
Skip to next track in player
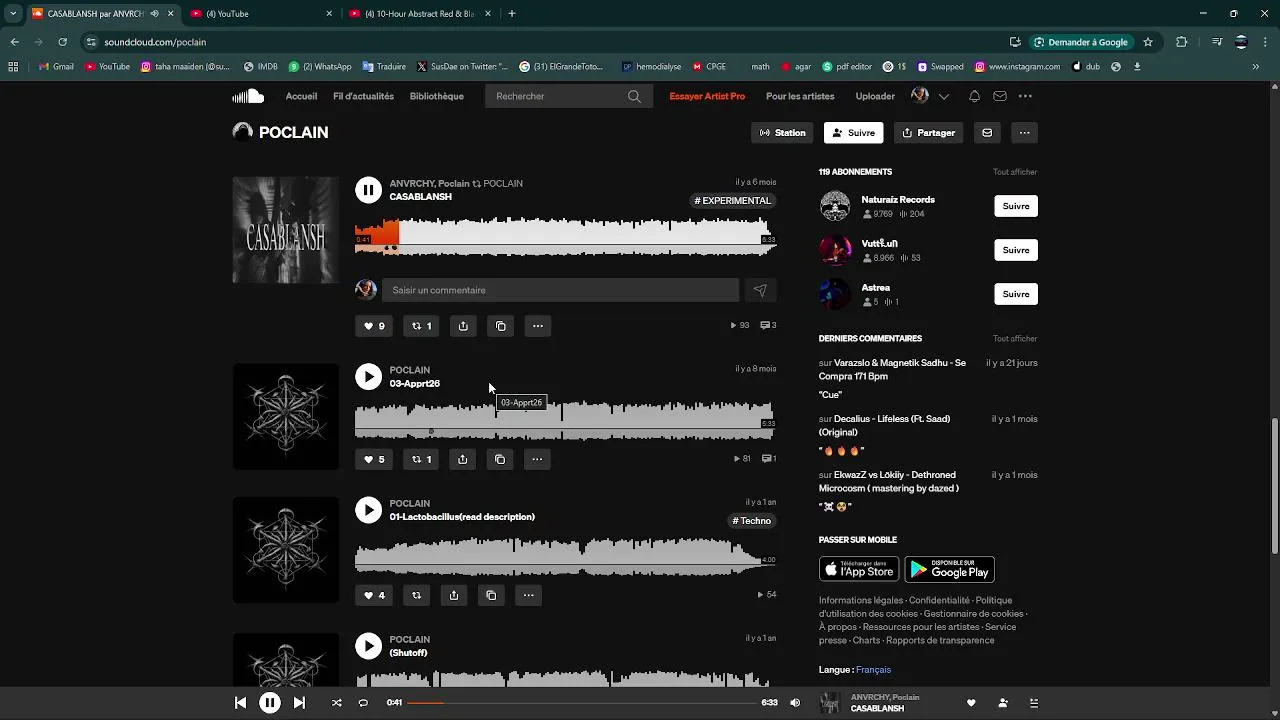(299, 703)
